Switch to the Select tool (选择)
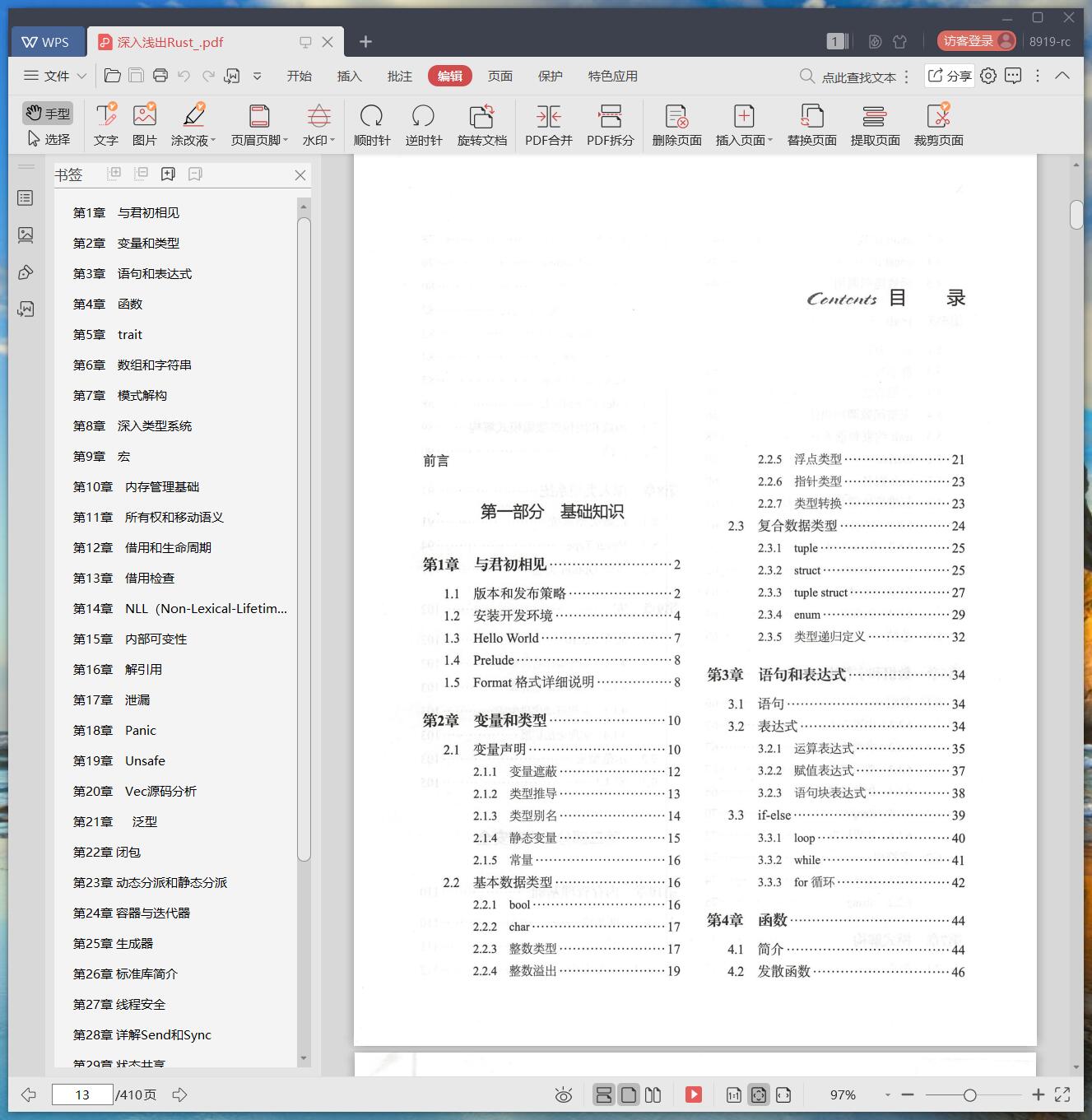Image resolution: width=1092 pixels, height=1120 pixels. coord(48,139)
